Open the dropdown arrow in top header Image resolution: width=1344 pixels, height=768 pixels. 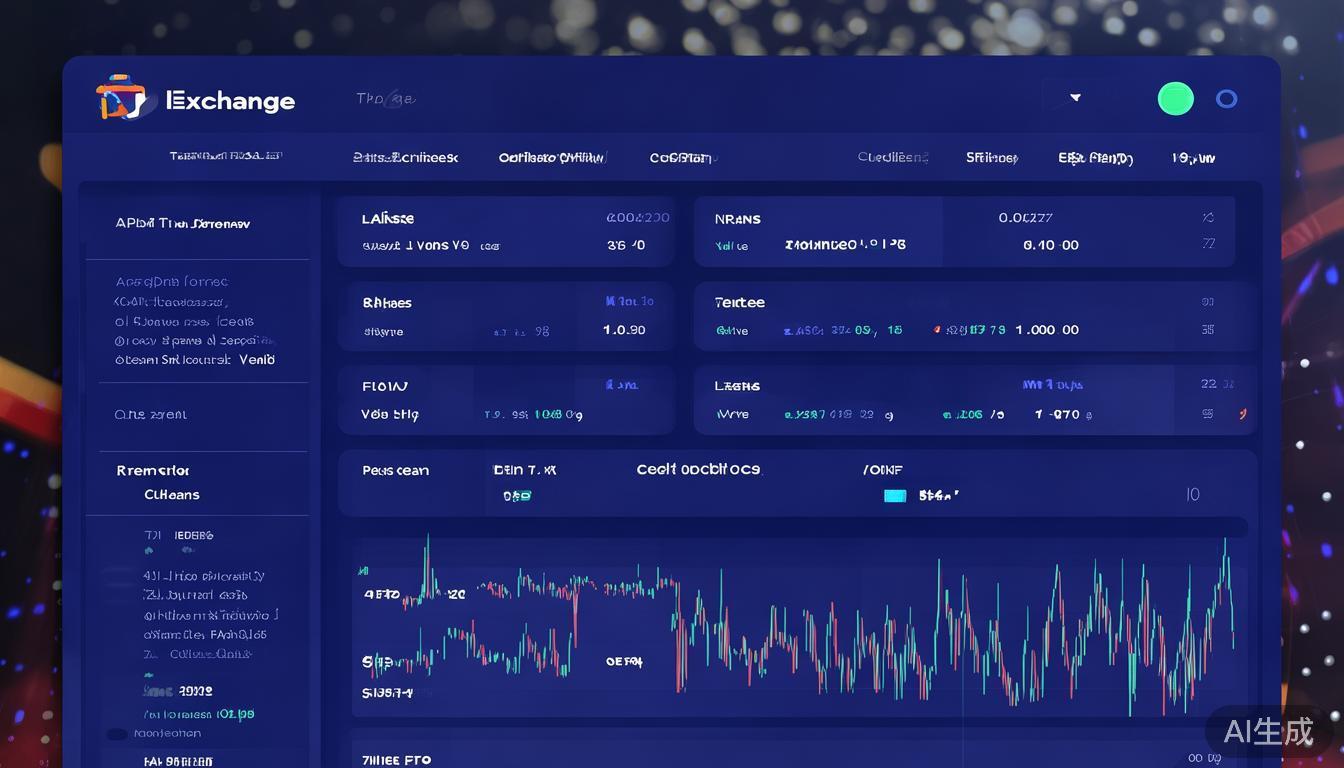tap(1075, 98)
